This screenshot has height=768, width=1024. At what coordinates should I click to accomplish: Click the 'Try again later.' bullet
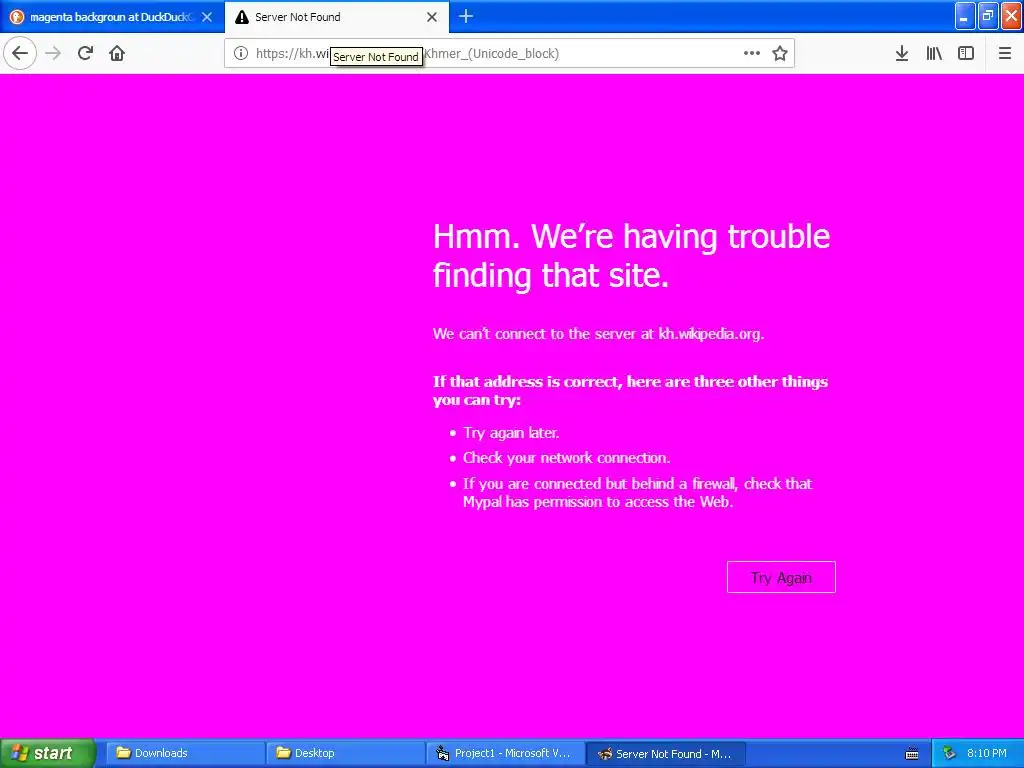[511, 432]
